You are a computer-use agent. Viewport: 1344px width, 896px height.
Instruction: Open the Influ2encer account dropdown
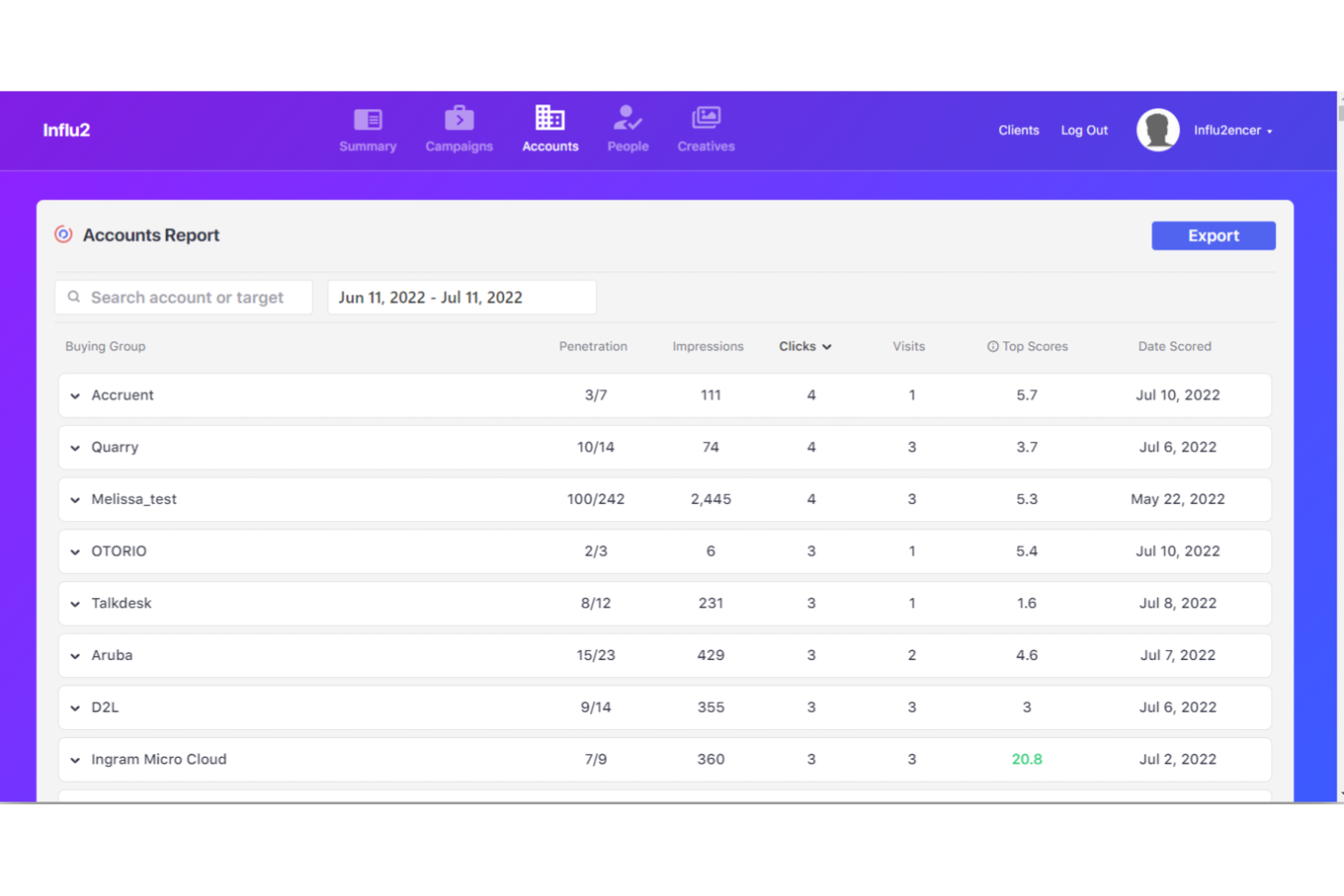point(1232,131)
